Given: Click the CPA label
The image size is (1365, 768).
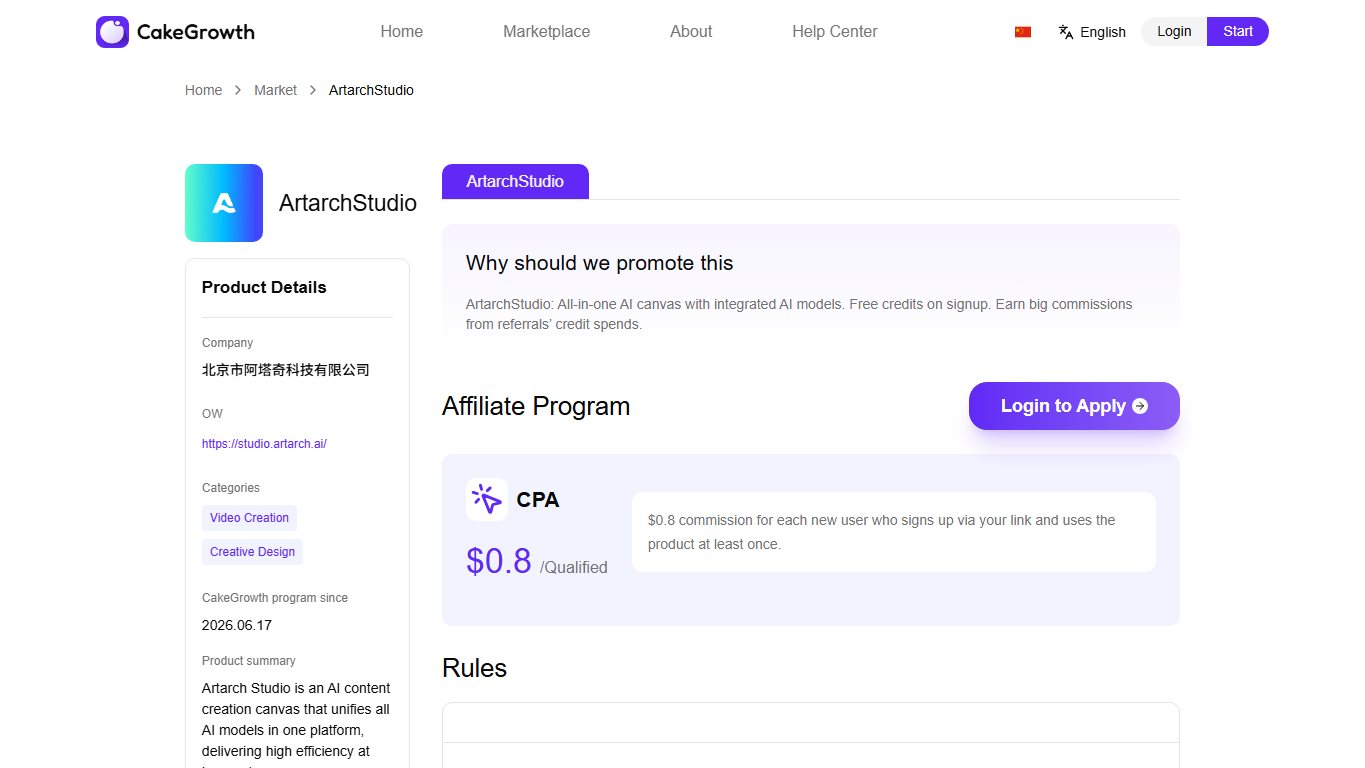Looking at the screenshot, I should pos(538,500).
